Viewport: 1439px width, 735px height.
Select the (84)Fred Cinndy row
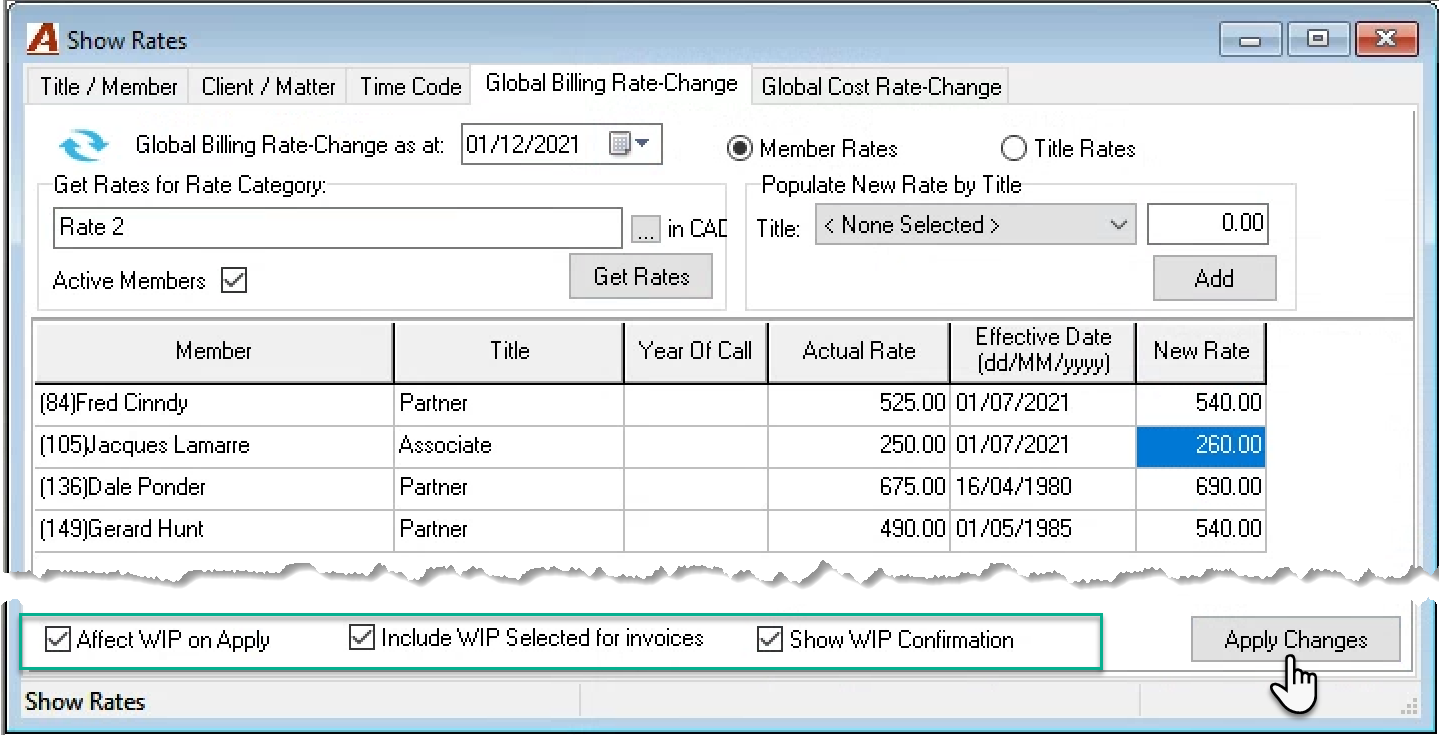[x=650, y=403]
